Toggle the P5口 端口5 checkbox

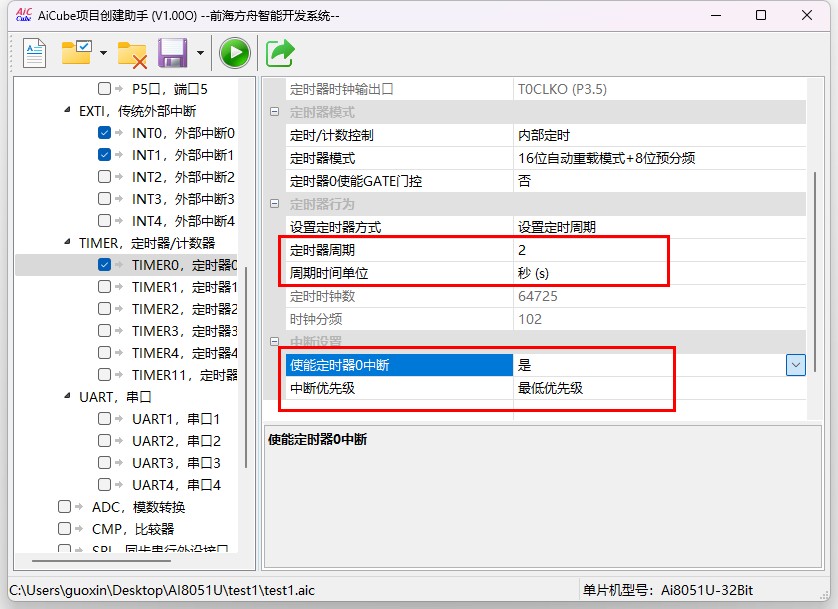pos(104,89)
